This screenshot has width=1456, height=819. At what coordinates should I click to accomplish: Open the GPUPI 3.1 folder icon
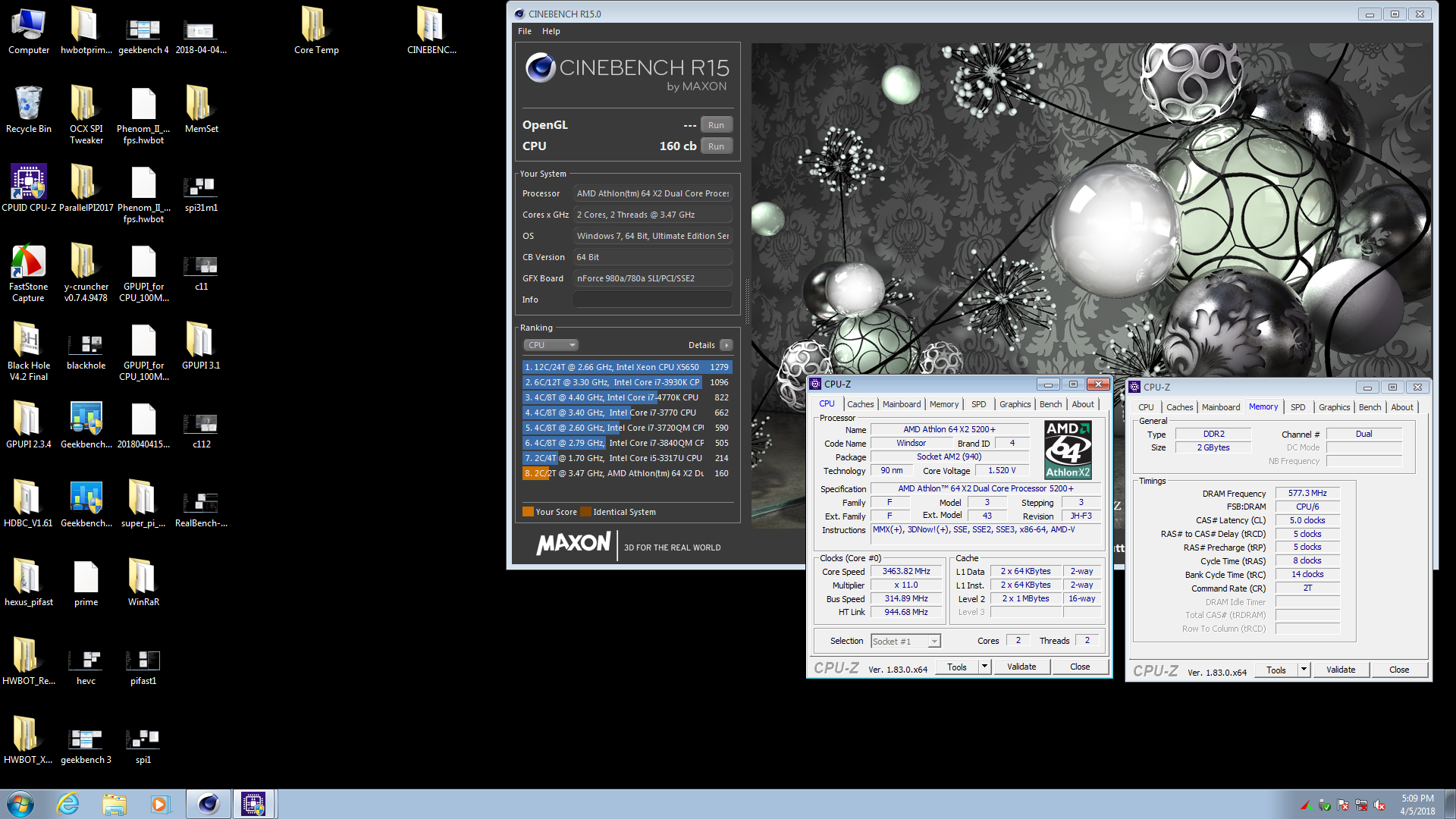(201, 347)
